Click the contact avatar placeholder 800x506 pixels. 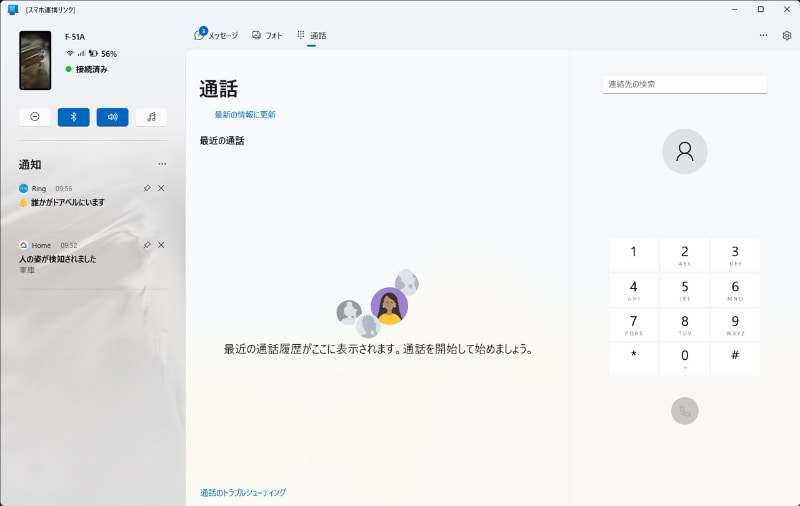point(685,151)
